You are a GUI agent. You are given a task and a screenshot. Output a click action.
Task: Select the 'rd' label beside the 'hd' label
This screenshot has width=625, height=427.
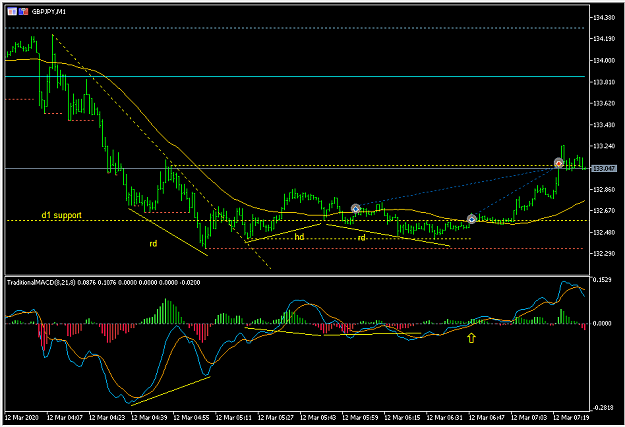(x=361, y=238)
